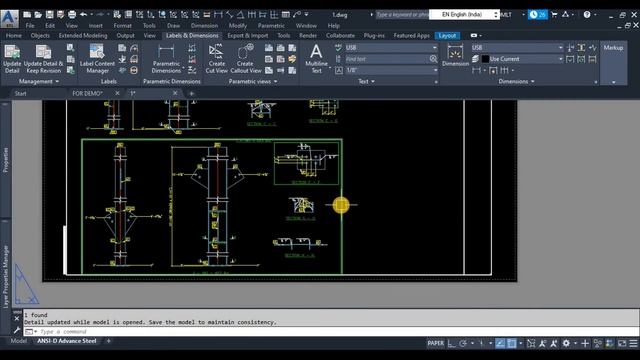Viewport: 640px width, 360px height.
Task: Click the workspace settings gear icon
Action: coord(566,344)
